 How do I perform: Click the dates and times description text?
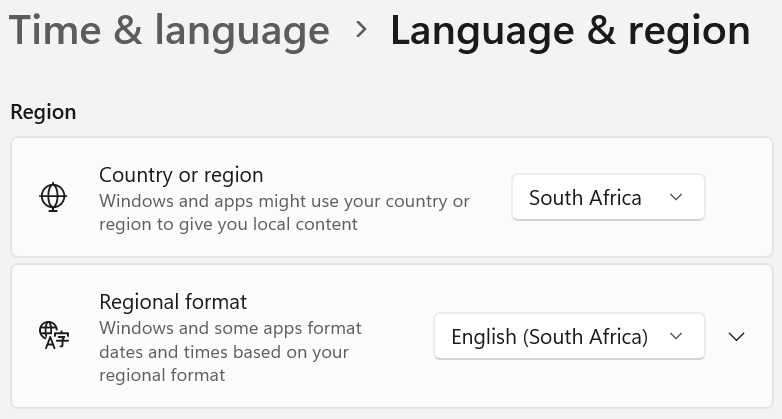[230, 352]
